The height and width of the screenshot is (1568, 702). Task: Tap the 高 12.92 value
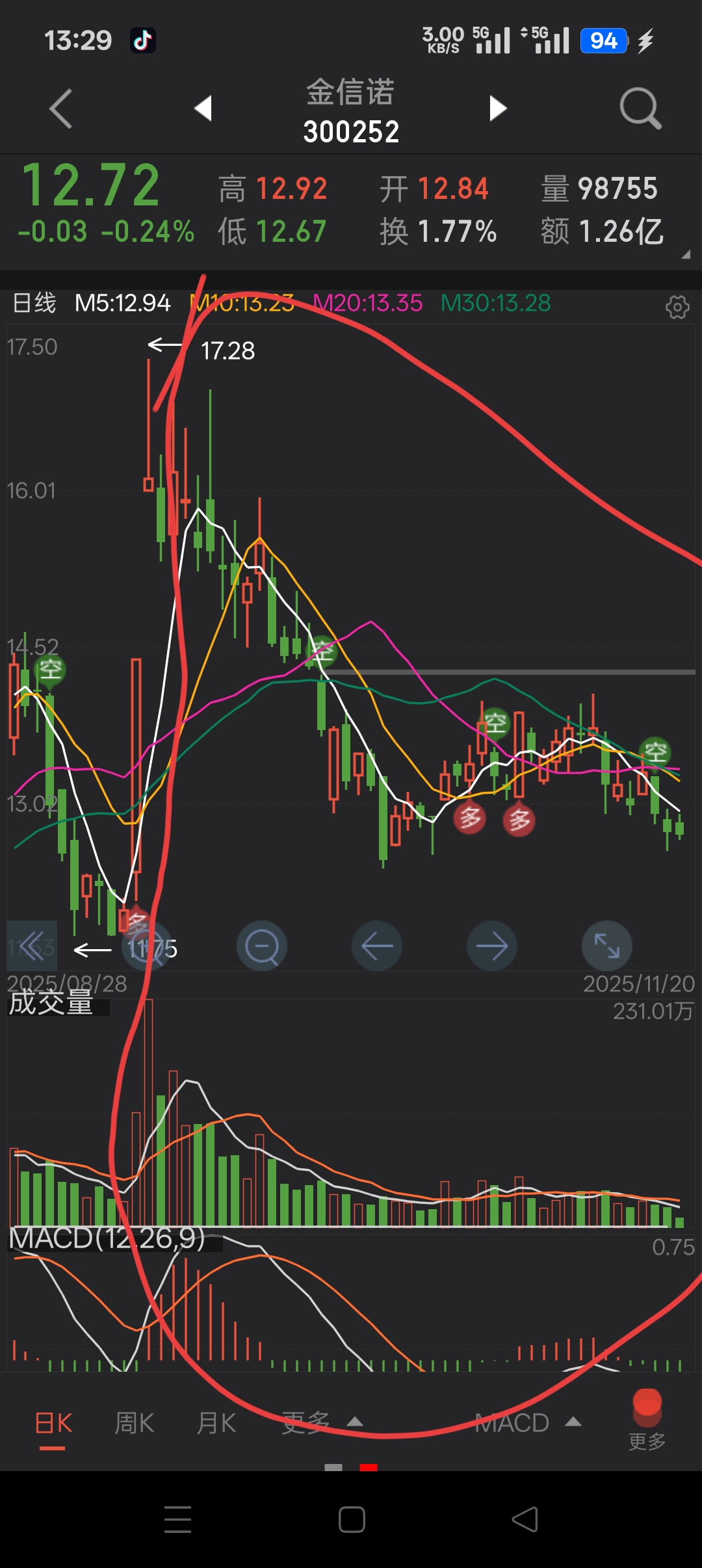point(273,189)
